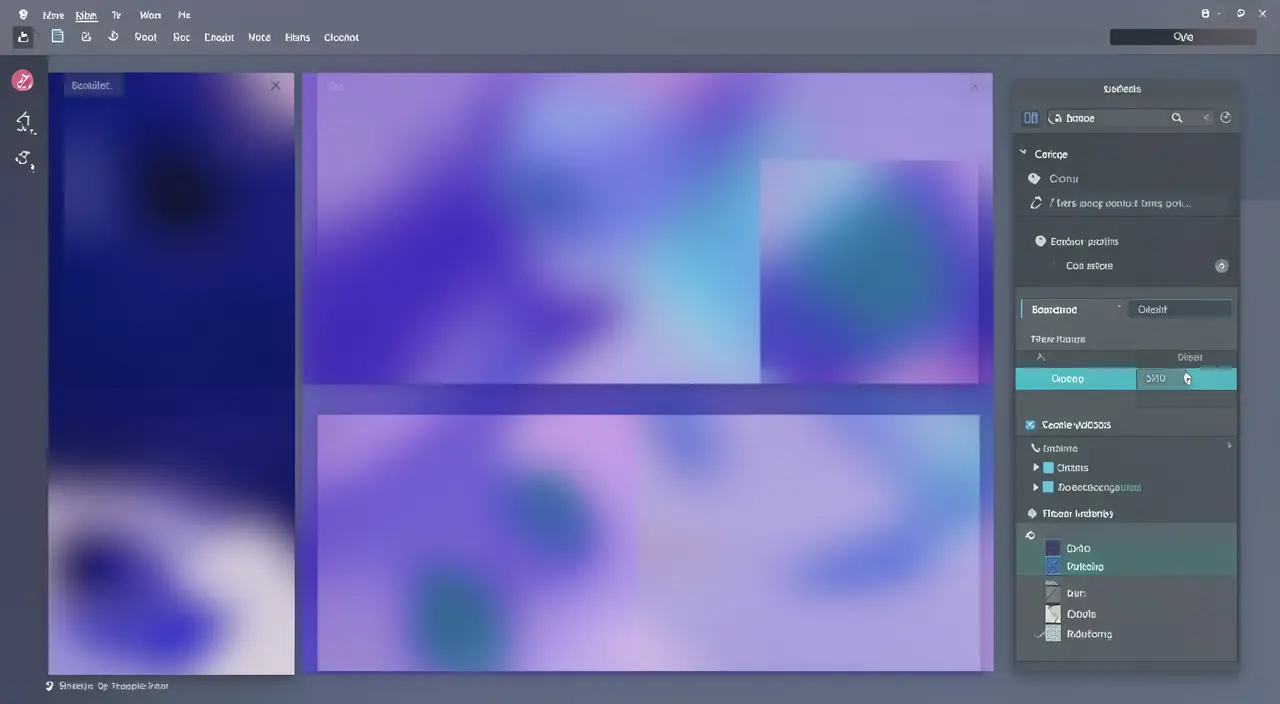The width and height of the screenshot is (1280, 704).
Task: Click the status bar text at bottom left
Action: [113, 686]
